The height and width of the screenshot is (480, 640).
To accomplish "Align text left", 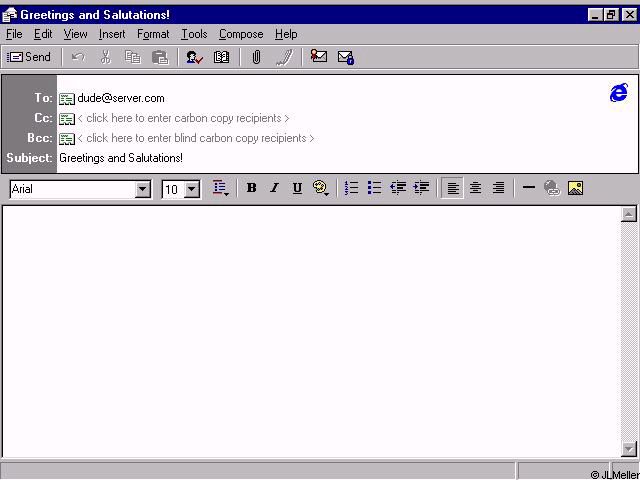I will pyautogui.click(x=452, y=188).
